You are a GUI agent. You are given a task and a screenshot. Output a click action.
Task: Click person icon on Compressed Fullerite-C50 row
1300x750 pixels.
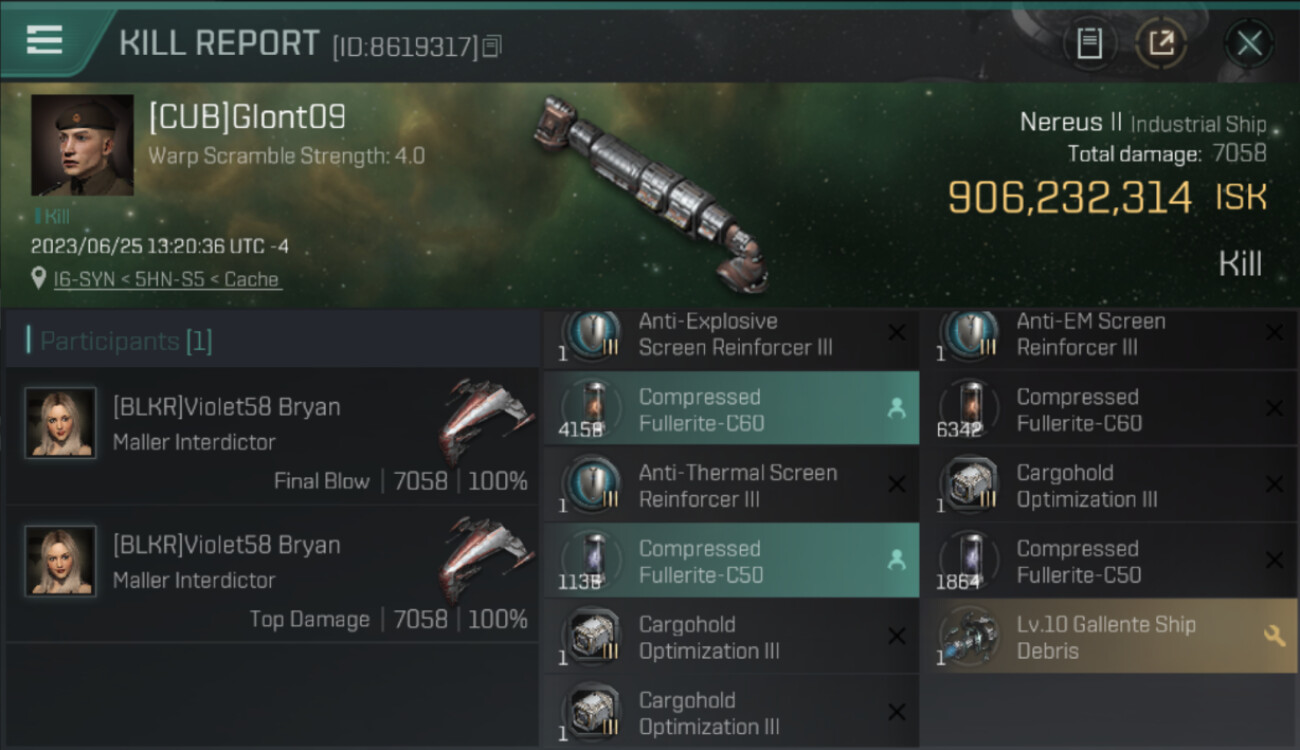pyautogui.click(x=896, y=560)
